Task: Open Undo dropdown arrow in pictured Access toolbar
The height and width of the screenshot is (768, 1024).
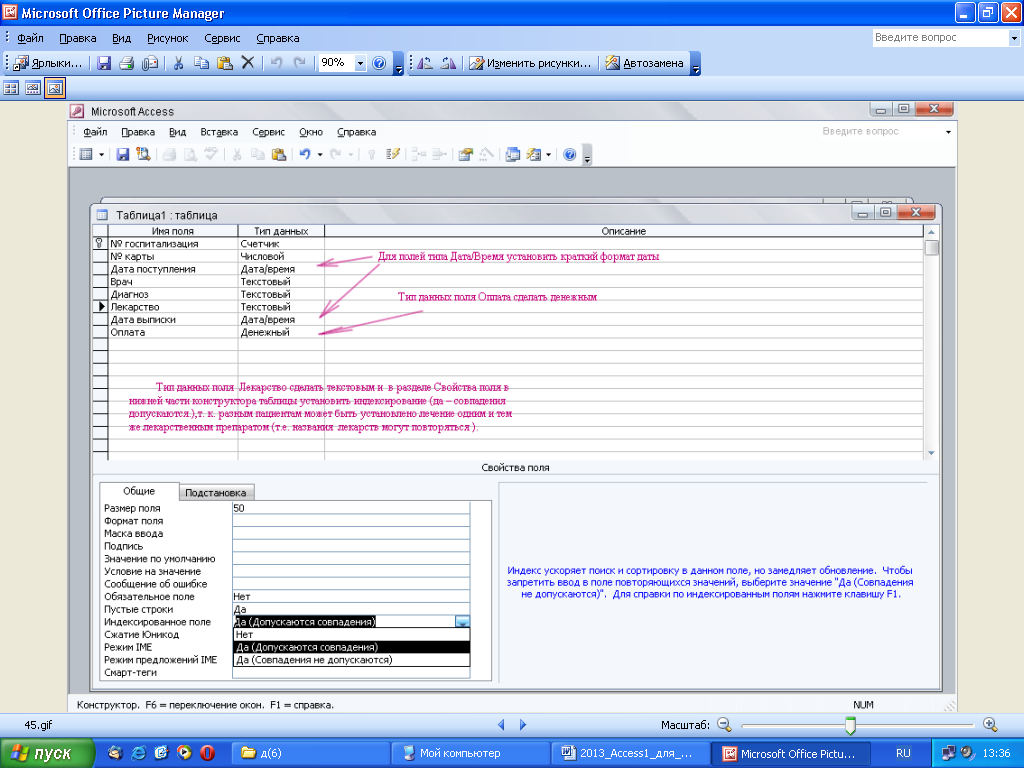Action: [320, 155]
